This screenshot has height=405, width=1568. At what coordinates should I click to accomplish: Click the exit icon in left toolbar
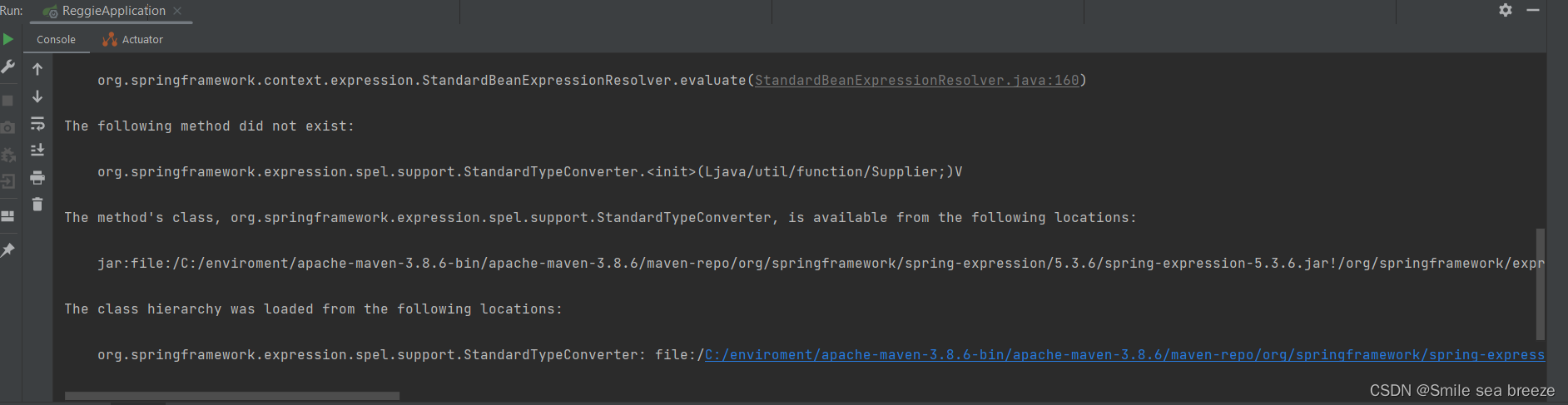[x=8, y=181]
